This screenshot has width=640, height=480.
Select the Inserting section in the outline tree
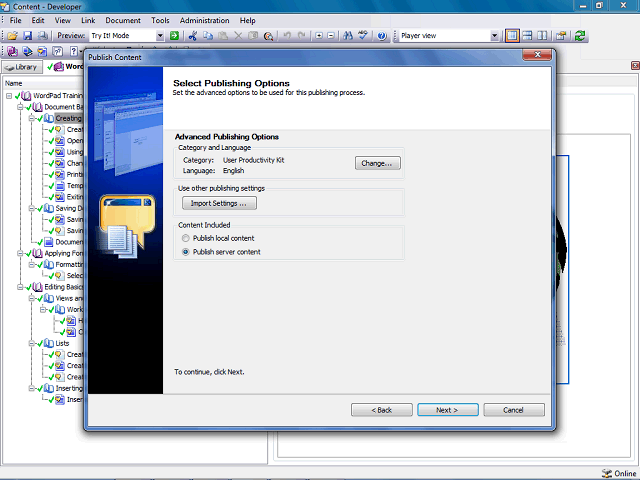tap(69, 388)
